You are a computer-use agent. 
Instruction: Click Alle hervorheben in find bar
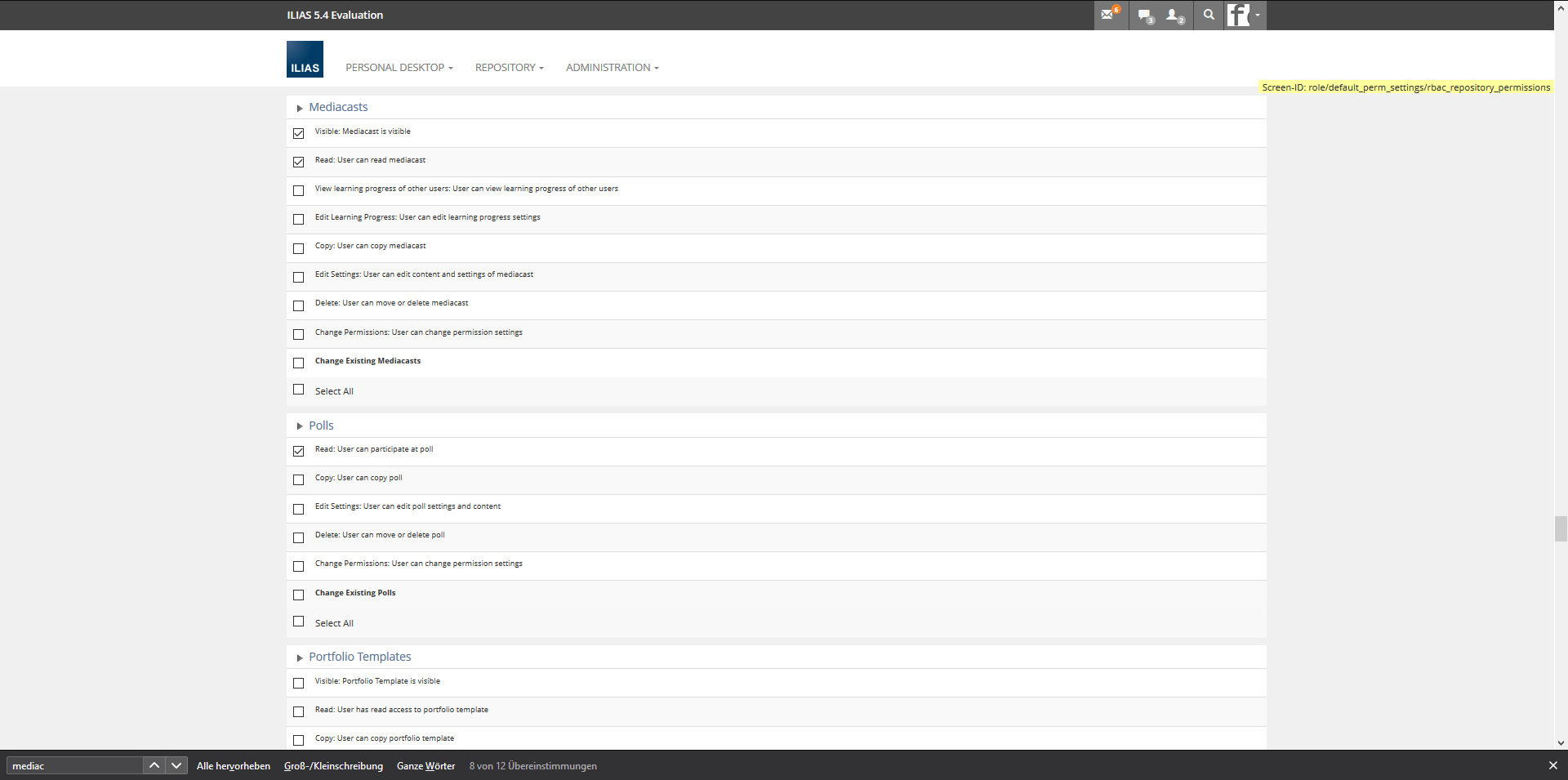tap(234, 766)
